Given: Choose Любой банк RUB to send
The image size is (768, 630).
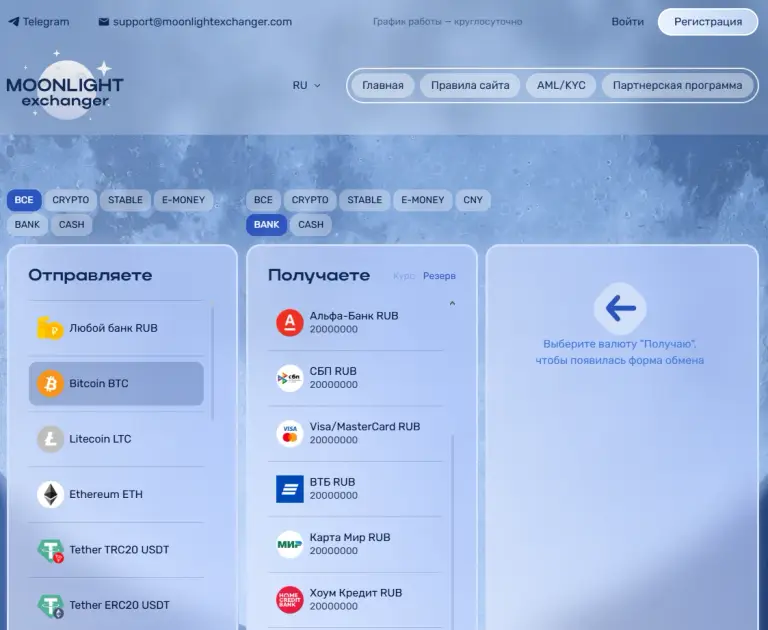Looking at the screenshot, I should (x=116, y=328).
